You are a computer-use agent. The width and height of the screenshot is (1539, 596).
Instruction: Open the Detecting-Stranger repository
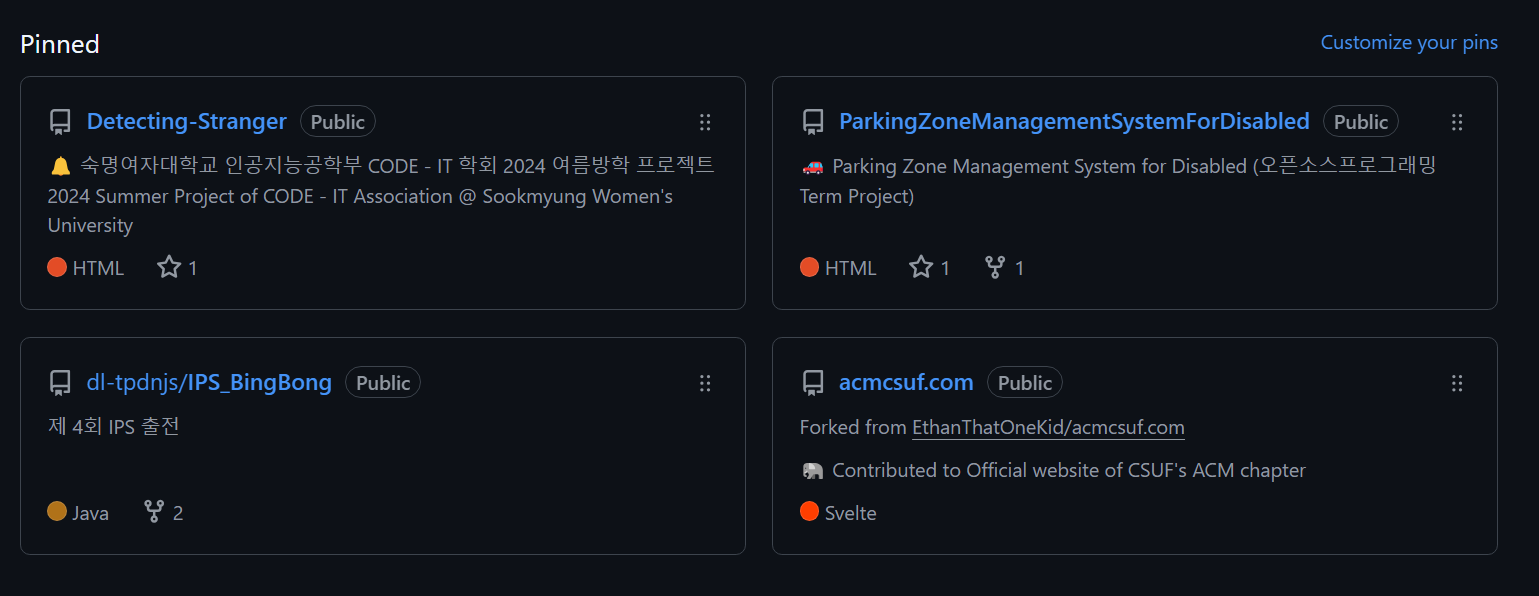186,121
